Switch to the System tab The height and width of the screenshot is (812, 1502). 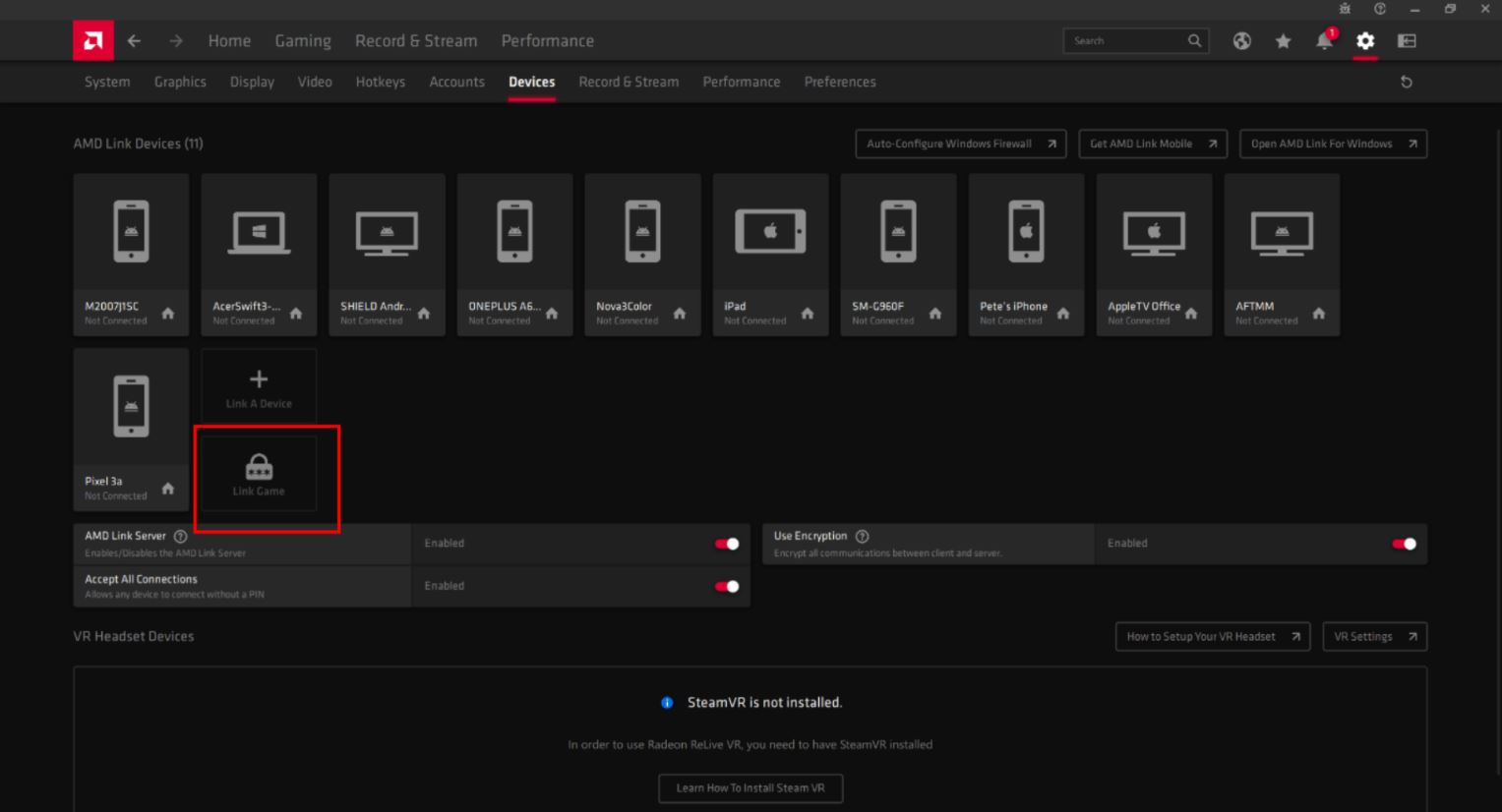pyautogui.click(x=107, y=82)
